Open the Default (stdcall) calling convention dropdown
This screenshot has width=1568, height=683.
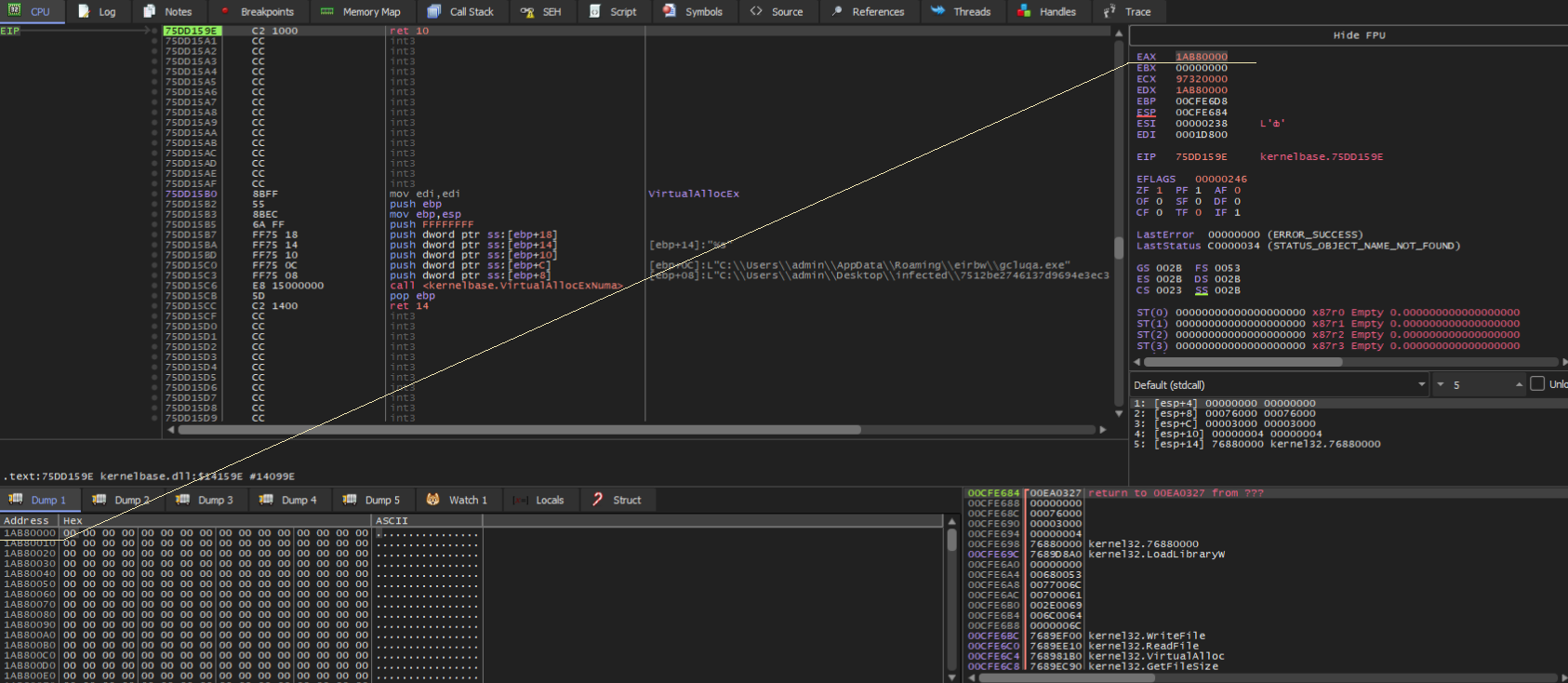[1280, 384]
